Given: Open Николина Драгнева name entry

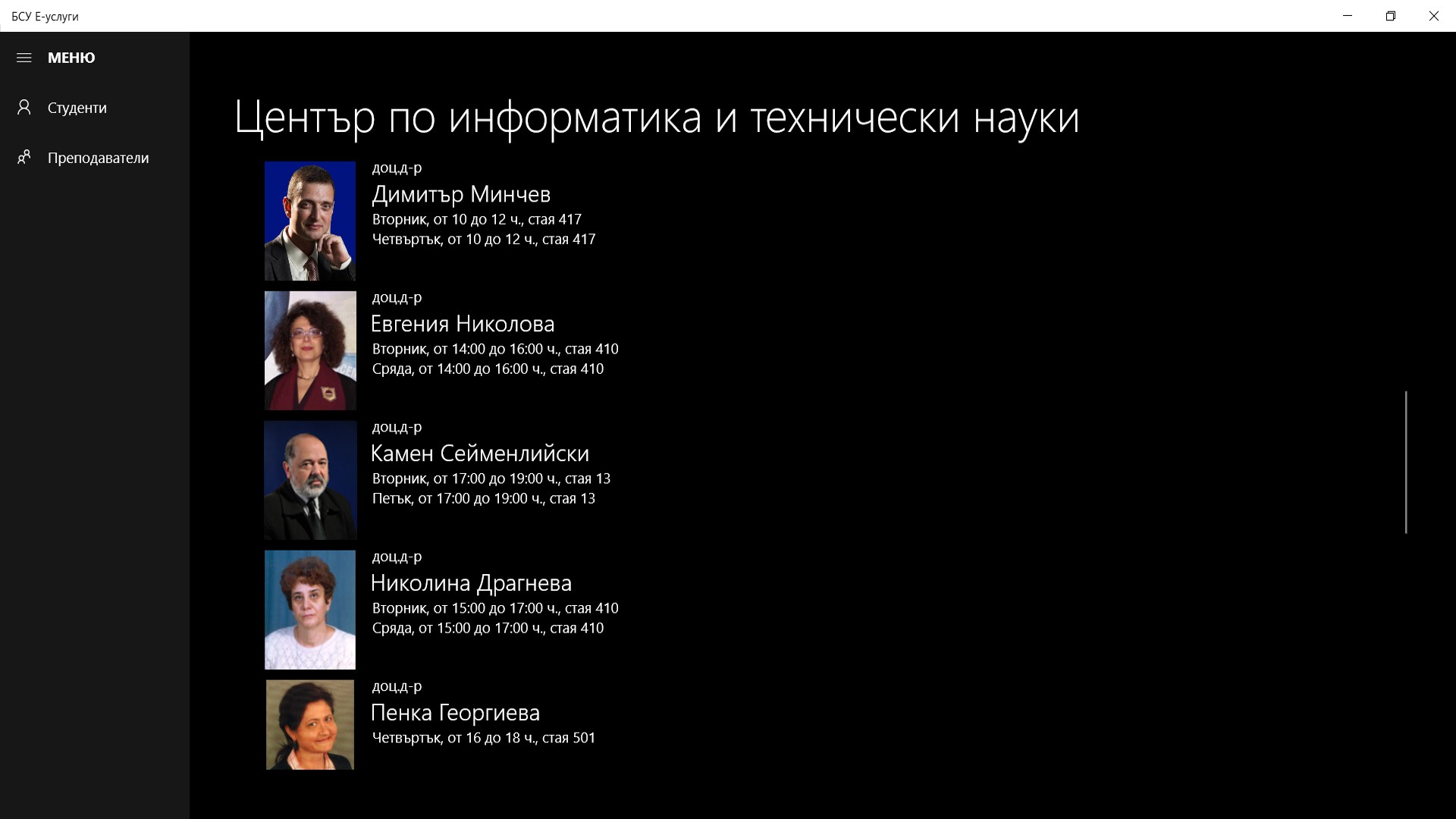Looking at the screenshot, I should tap(471, 583).
